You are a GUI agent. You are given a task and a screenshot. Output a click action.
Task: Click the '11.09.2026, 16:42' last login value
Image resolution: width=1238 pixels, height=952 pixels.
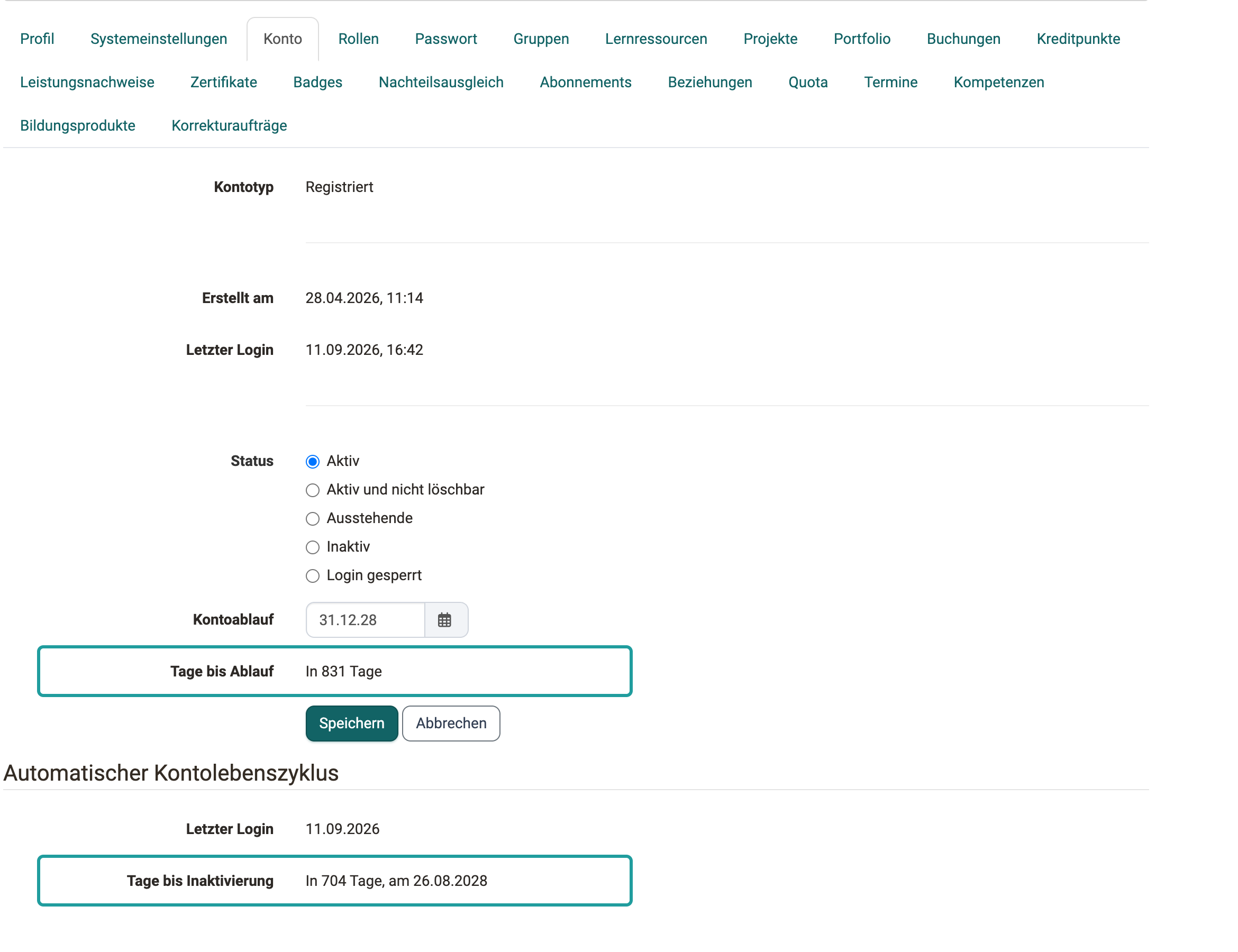point(364,350)
